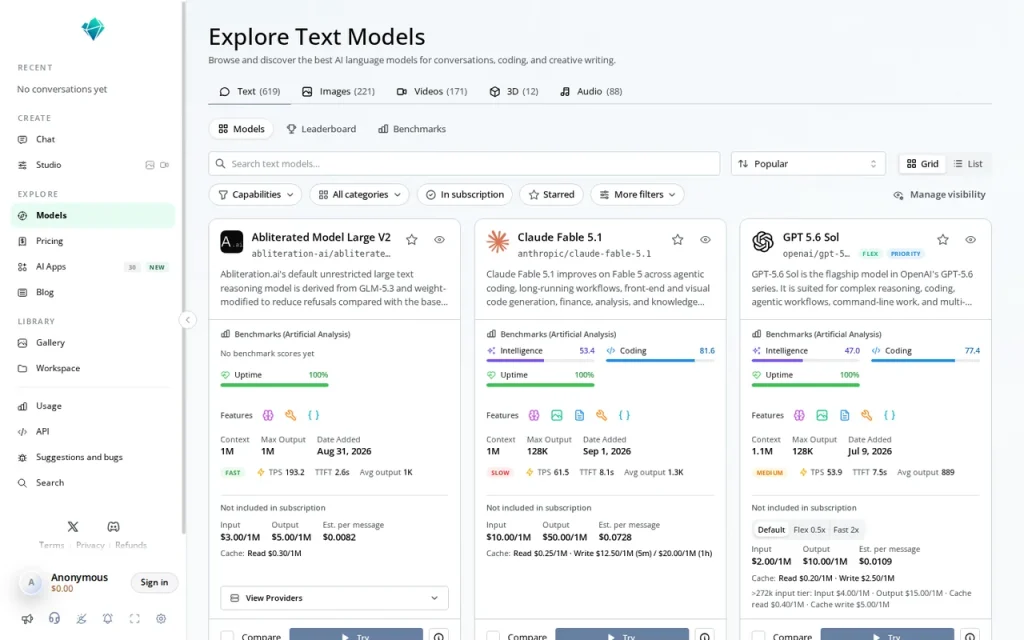Open the Refunds link
Image resolution: width=1024 pixels, height=640 pixels.
131,545
